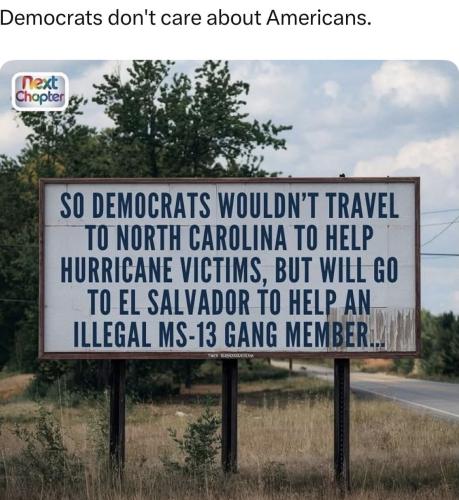
Task: Click the left support post of the billboard
Action: pyautogui.click(x=117, y=416)
